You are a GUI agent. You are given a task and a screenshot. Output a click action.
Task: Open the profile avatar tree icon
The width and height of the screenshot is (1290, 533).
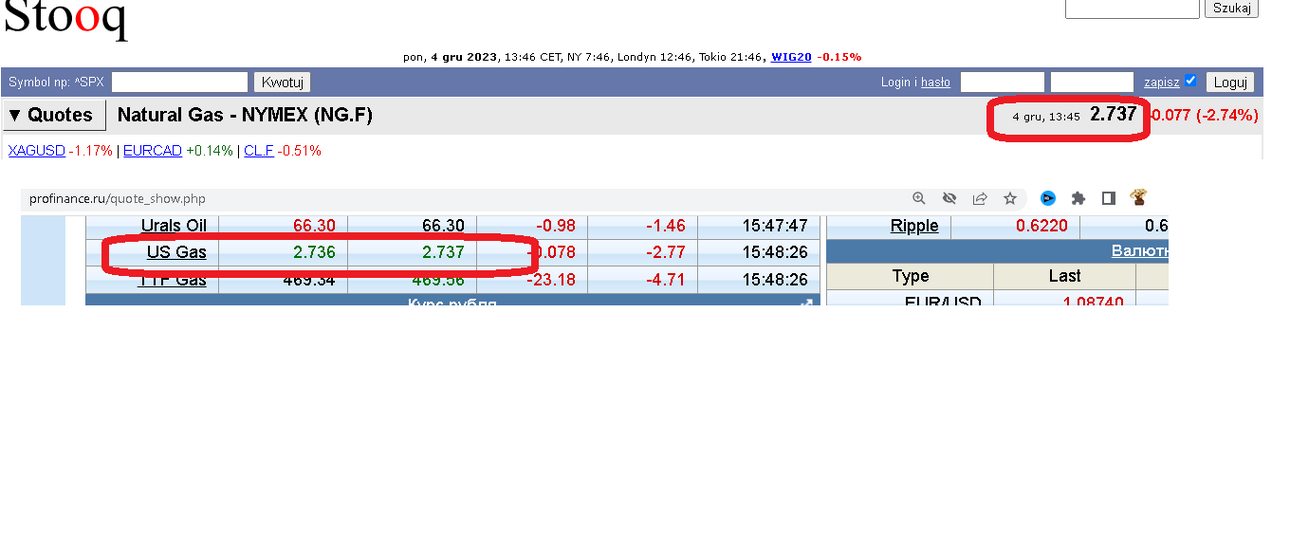point(1138,197)
